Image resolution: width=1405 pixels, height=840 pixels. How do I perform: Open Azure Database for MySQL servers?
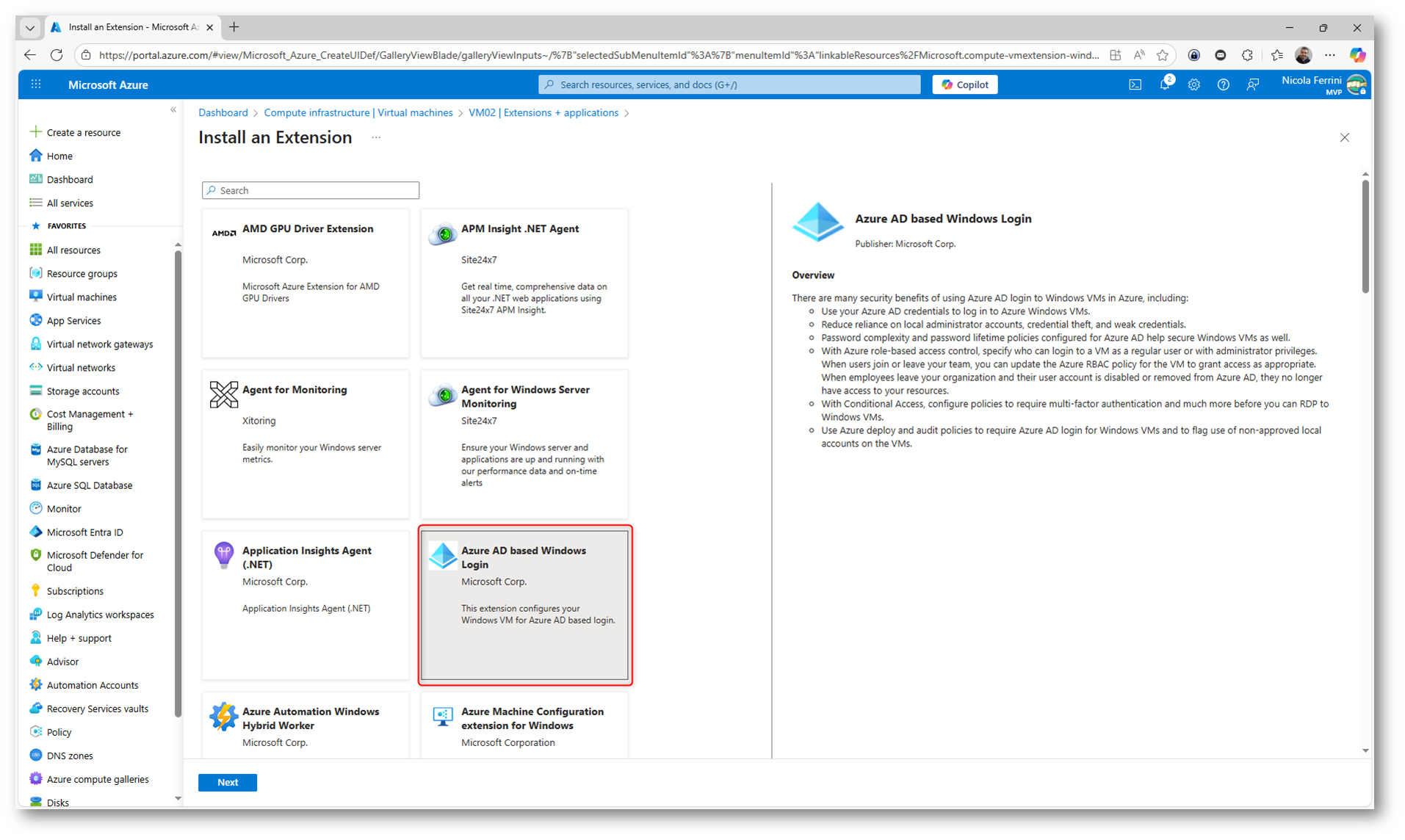[x=87, y=455]
